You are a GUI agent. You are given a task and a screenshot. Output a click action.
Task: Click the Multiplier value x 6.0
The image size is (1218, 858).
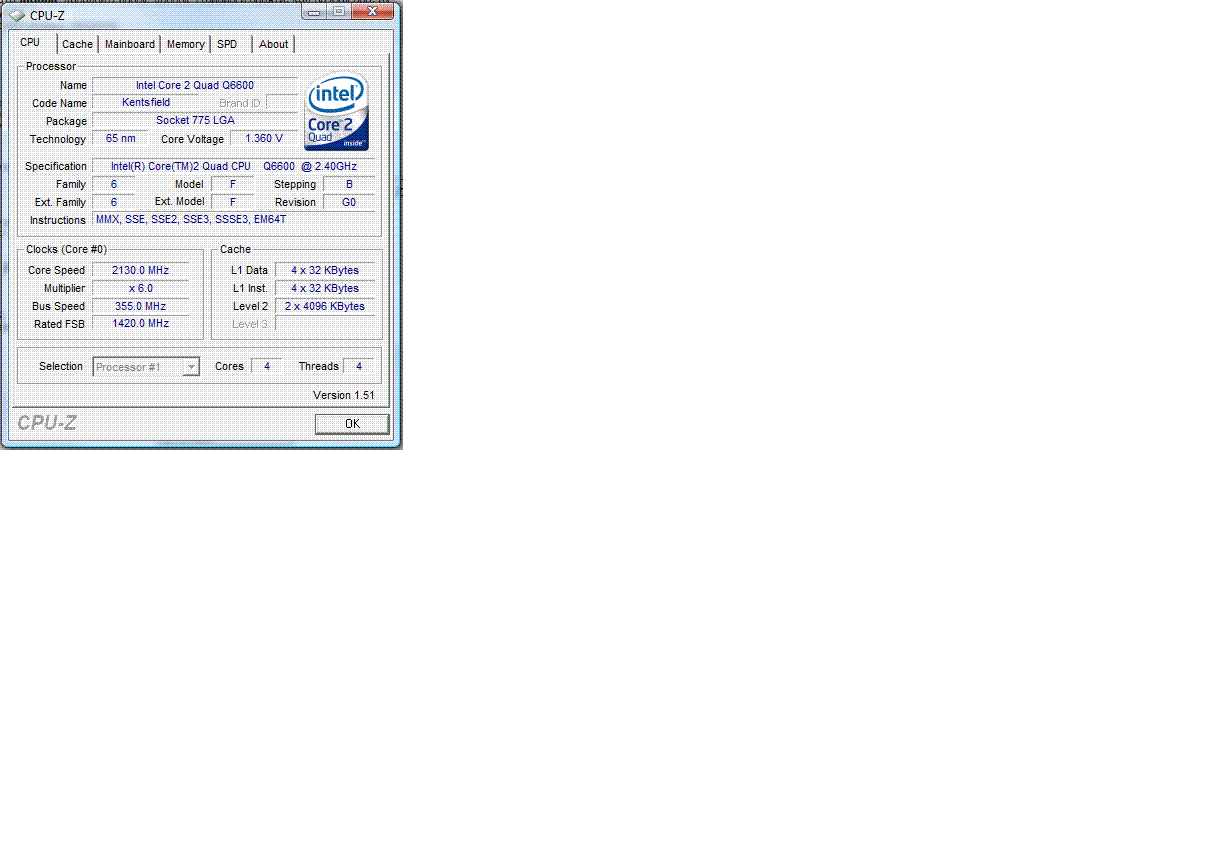click(140, 288)
